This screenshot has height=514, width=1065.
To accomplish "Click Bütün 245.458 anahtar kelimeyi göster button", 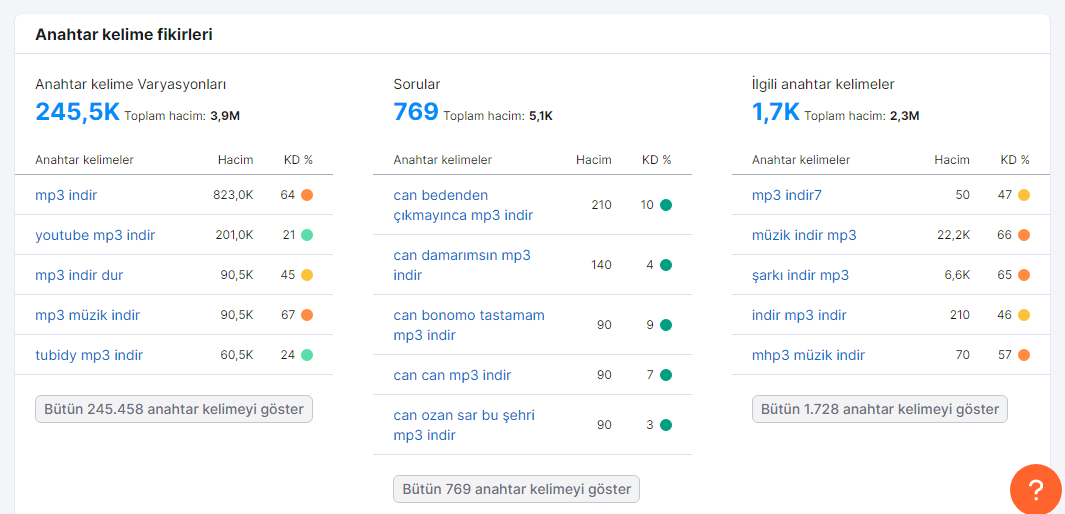I will 174,409.
